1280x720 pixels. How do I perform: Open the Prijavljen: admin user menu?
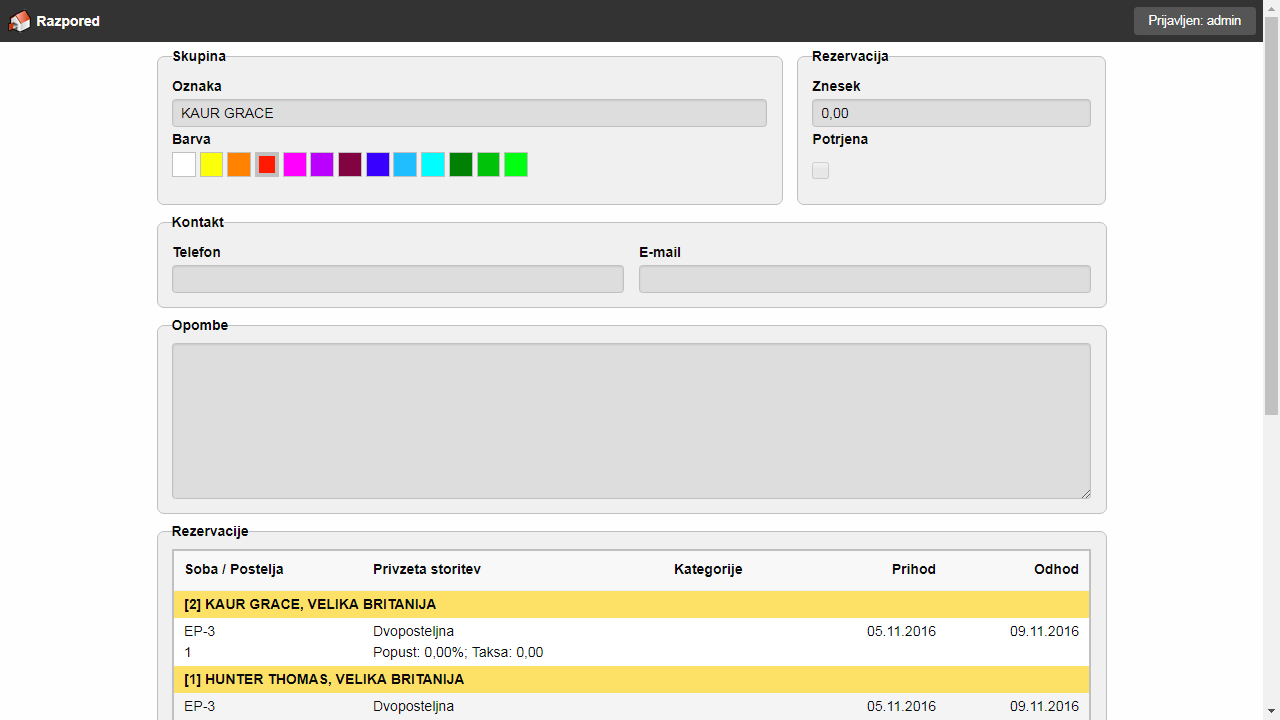1194,21
